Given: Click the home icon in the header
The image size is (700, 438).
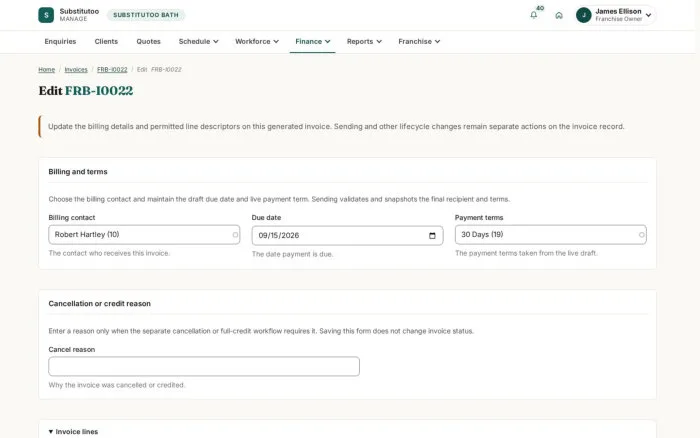Looking at the screenshot, I should (x=558, y=15).
